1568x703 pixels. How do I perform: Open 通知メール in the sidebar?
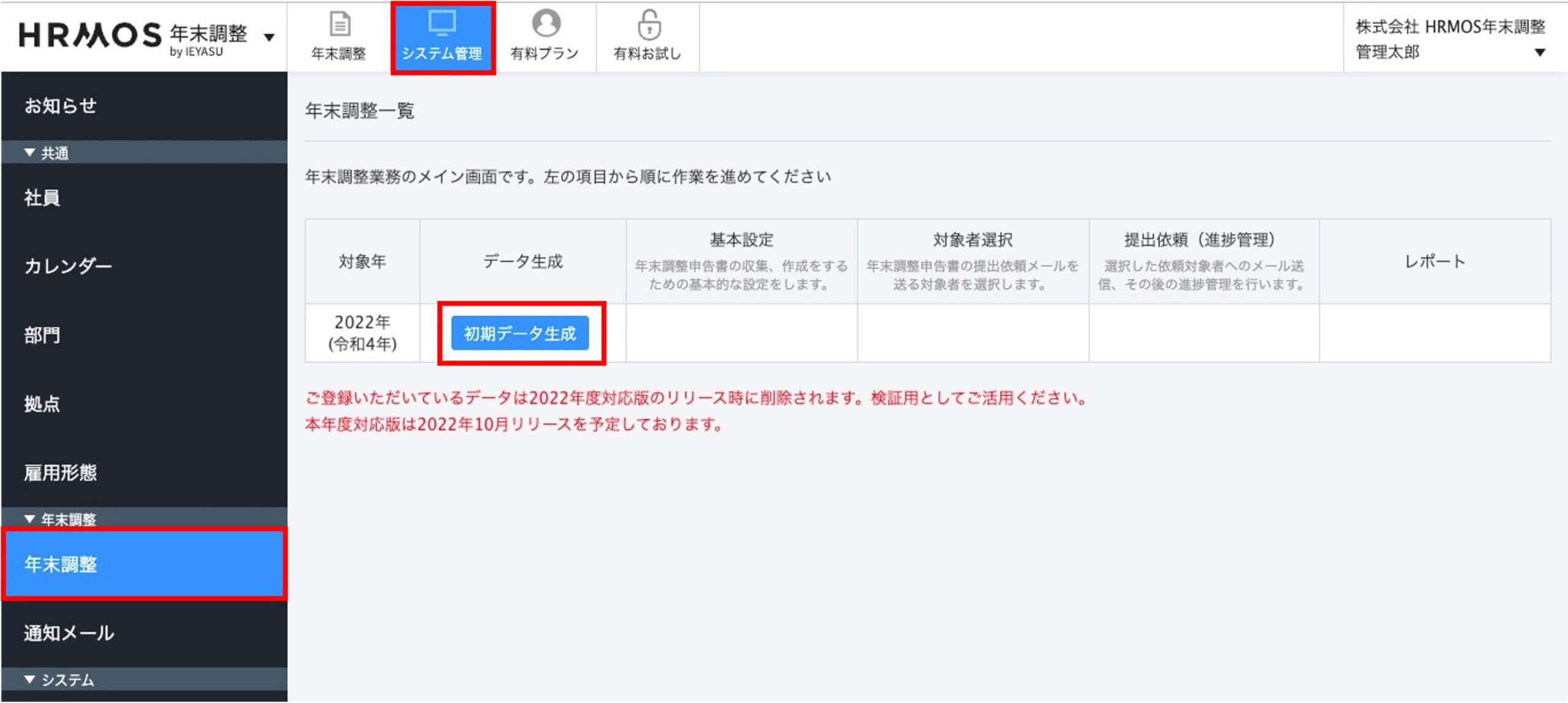tap(69, 633)
